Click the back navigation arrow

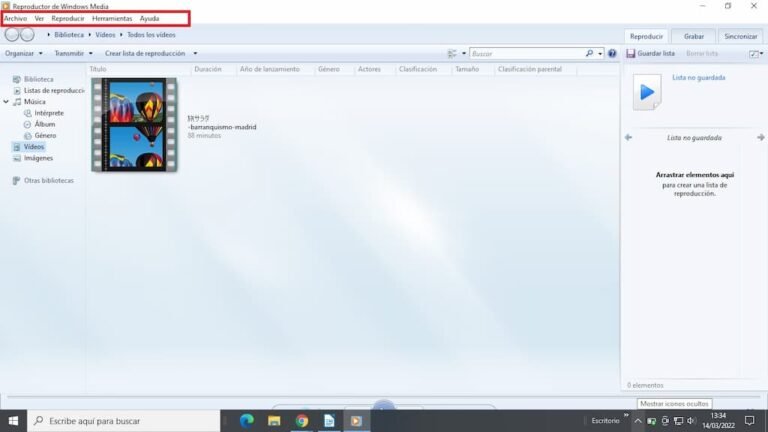click(12, 35)
